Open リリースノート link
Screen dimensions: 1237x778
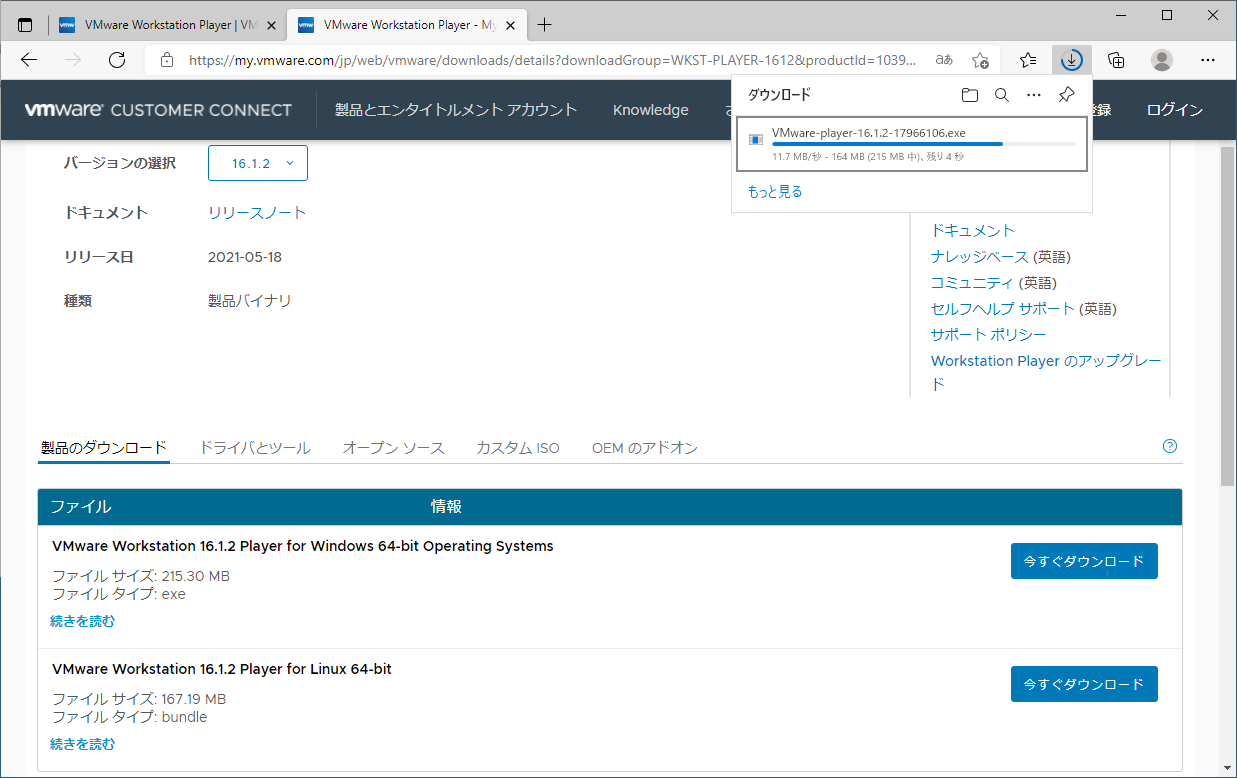(x=257, y=213)
